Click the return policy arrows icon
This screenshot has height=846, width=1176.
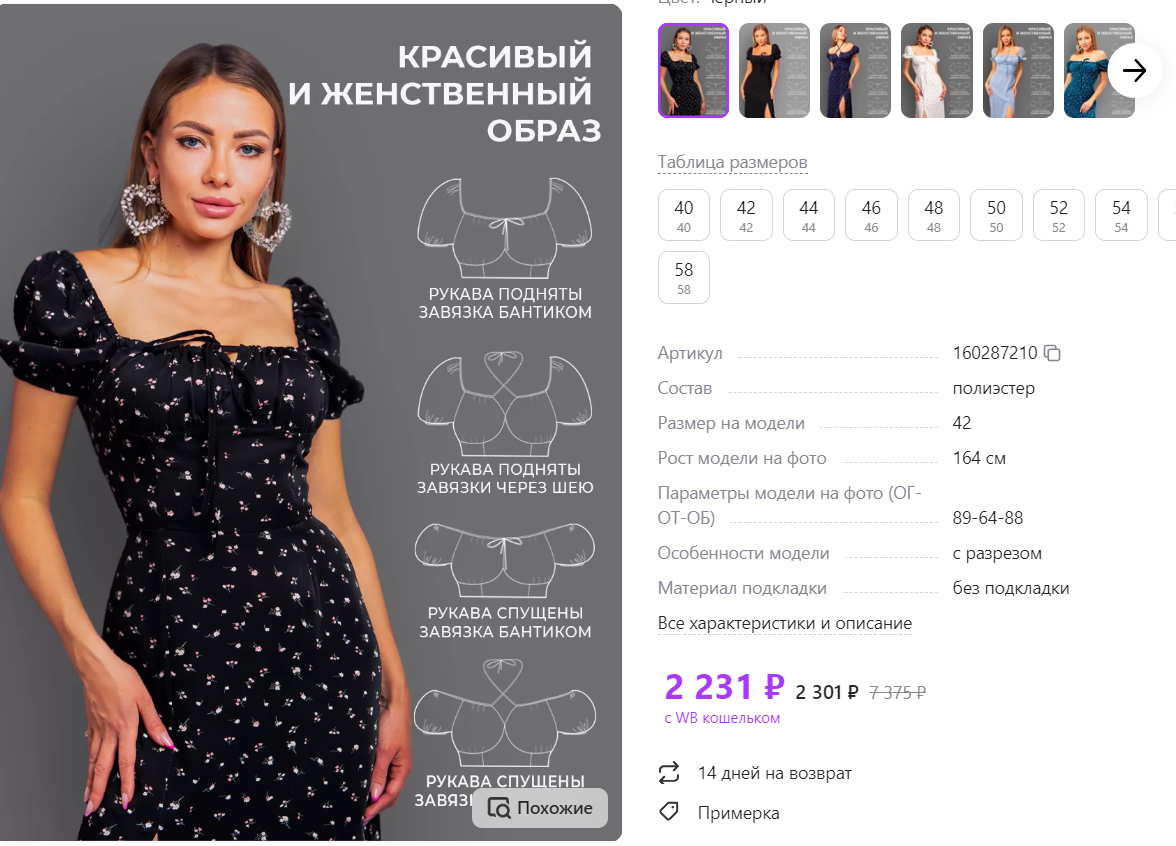click(669, 773)
